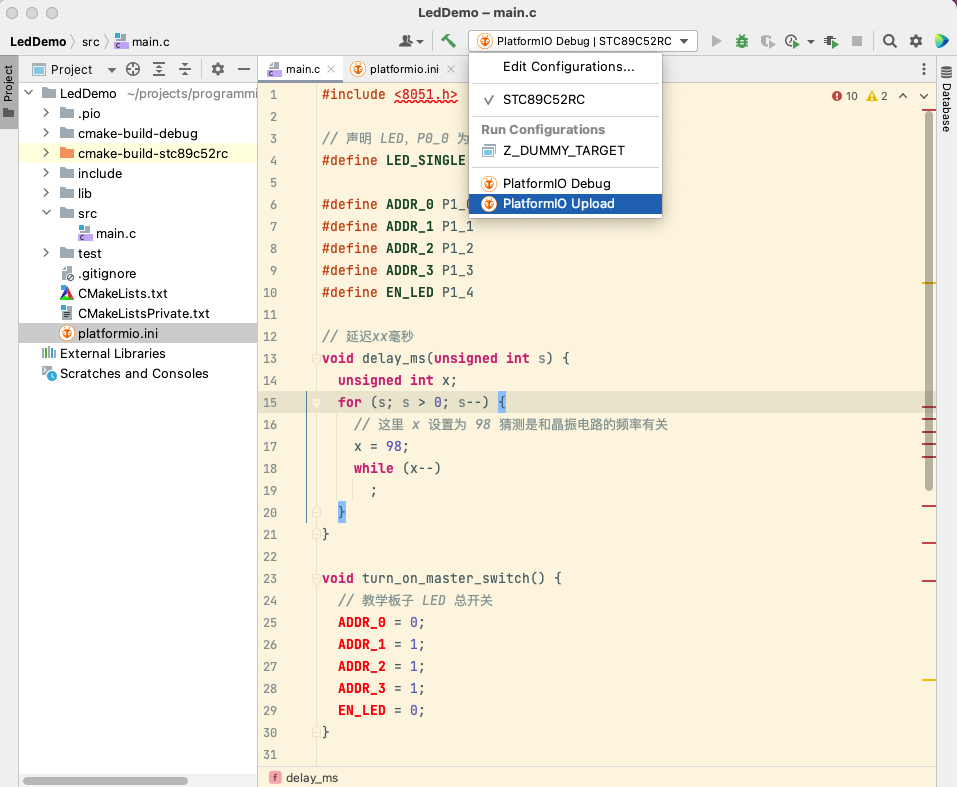The width and height of the screenshot is (957, 787).
Task: Open Project panel gear options
Action: [218, 69]
